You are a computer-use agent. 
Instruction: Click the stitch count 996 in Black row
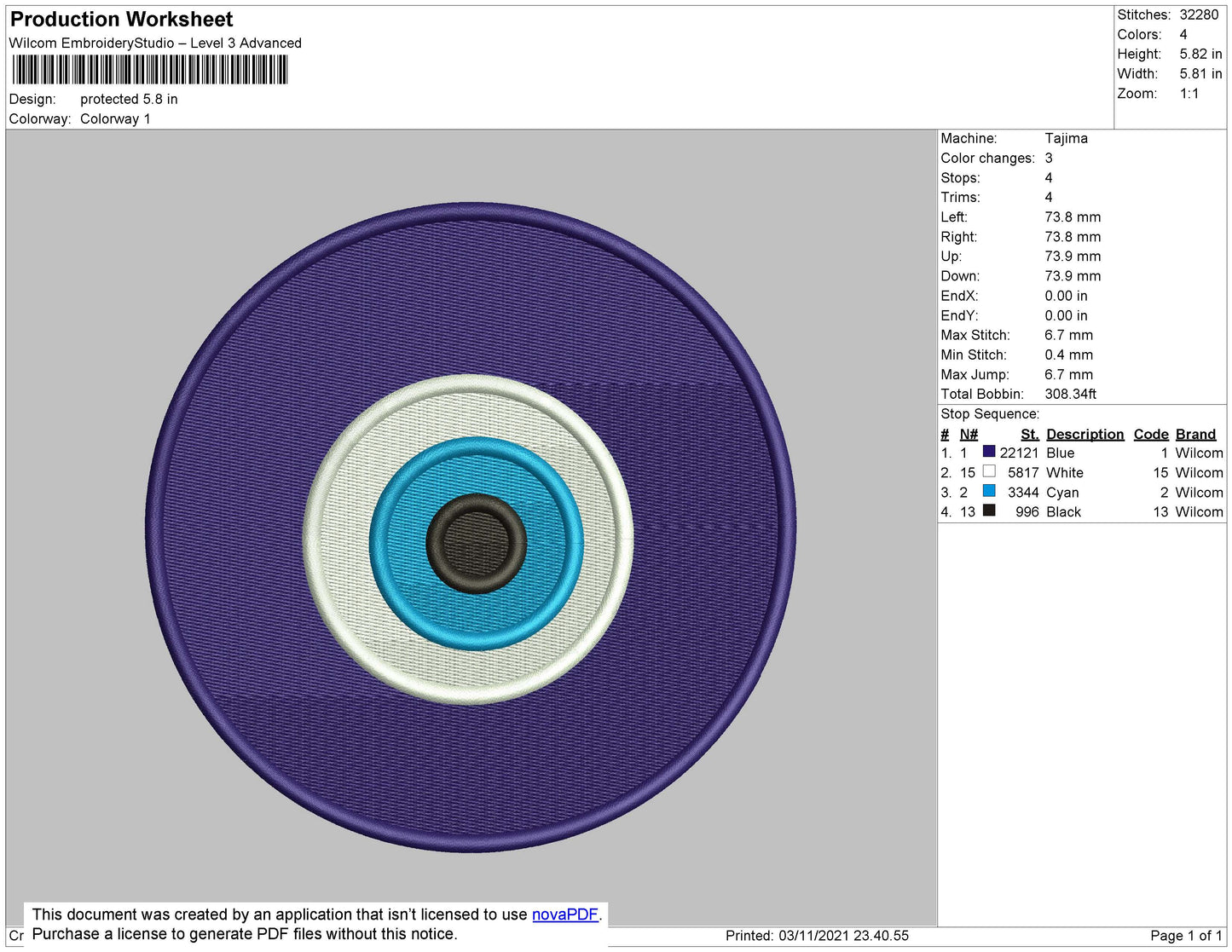pyautogui.click(x=1027, y=511)
